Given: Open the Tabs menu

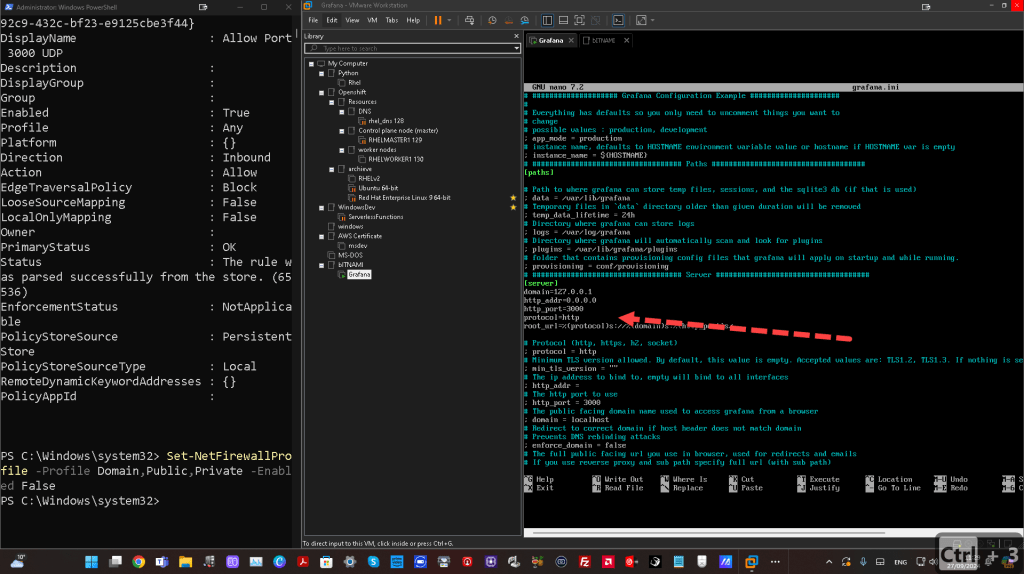Looking at the screenshot, I should pos(392,20).
